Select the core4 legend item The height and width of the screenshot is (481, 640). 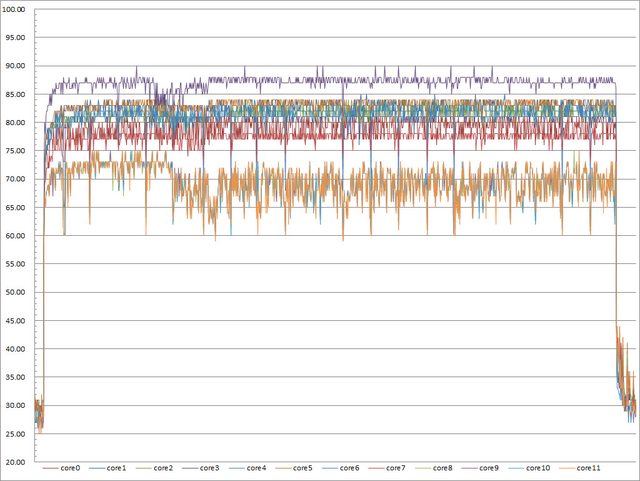[257, 468]
